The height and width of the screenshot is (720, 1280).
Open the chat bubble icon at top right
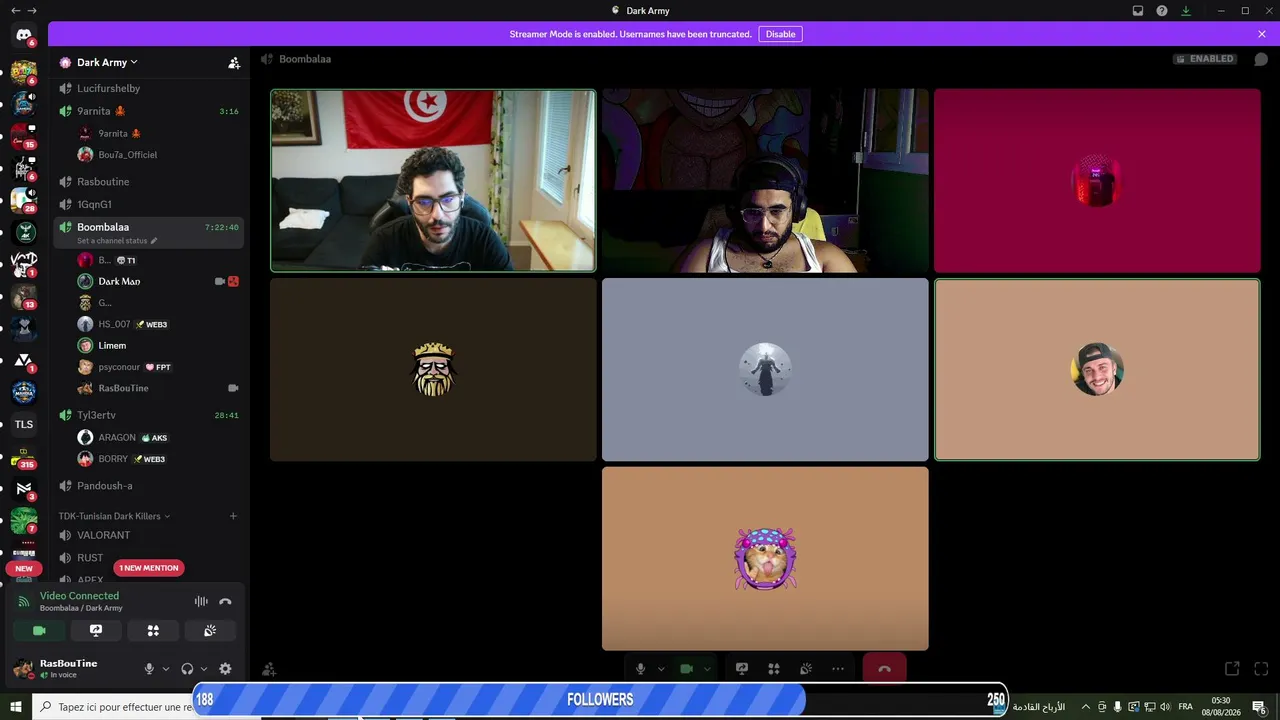tap(1261, 59)
